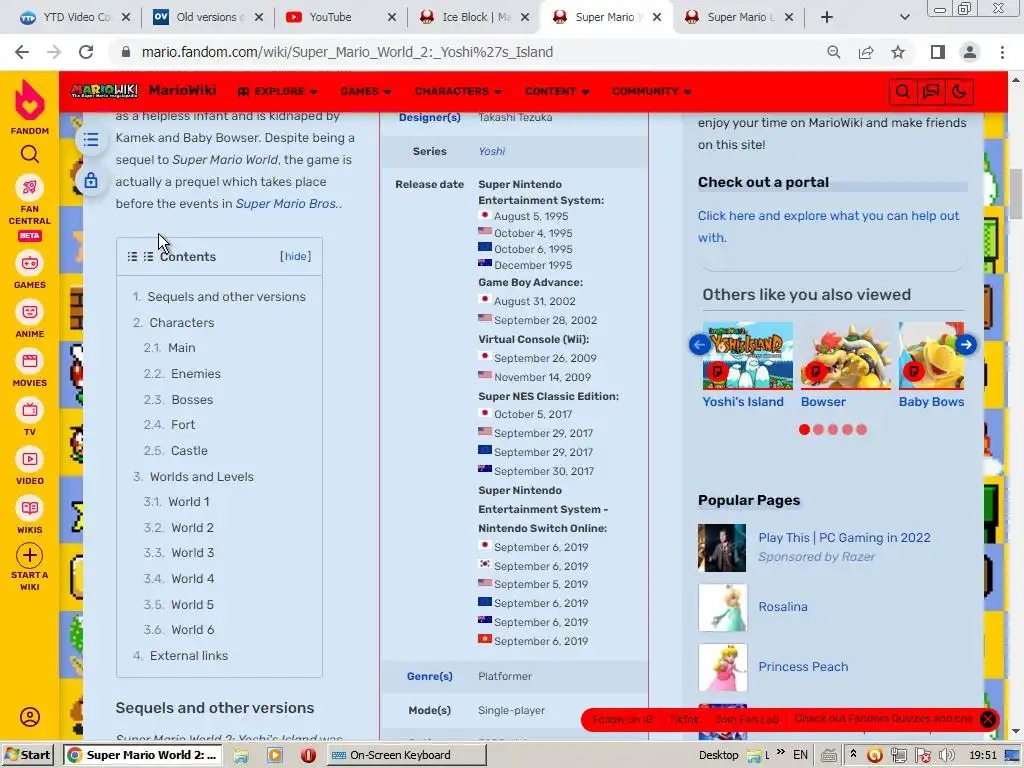Open On-Screen Keyboard taskbar item
Viewport: 1024px width, 768px height.
(x=406, y=755)
